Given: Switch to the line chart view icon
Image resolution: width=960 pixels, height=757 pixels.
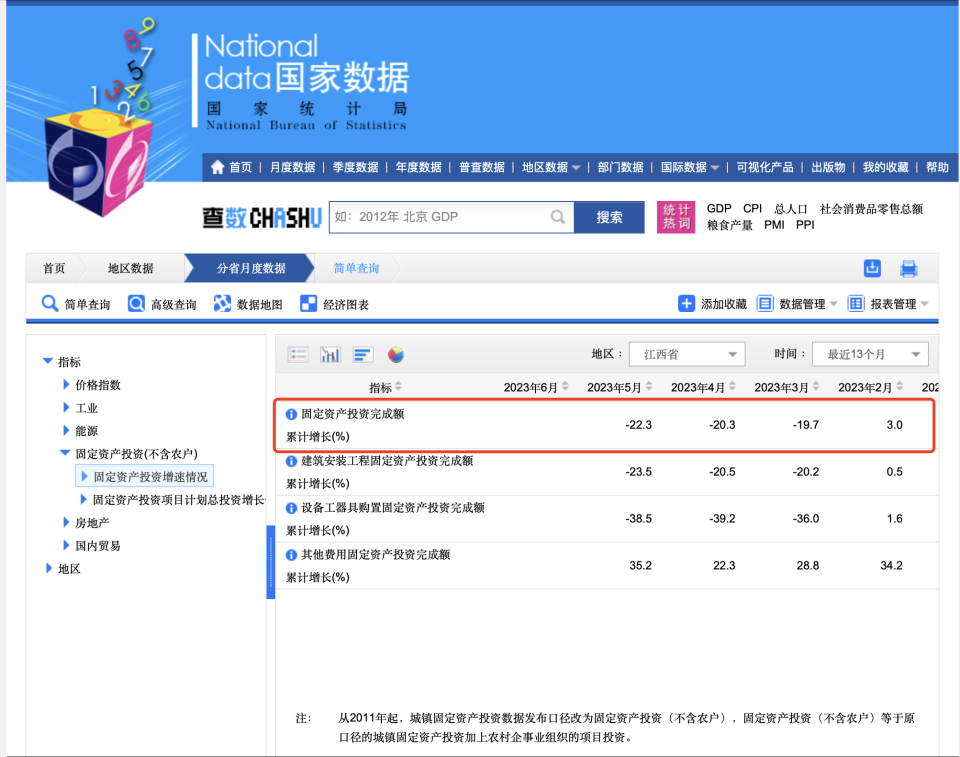Looking at the screenshot, I should [330, 354].
